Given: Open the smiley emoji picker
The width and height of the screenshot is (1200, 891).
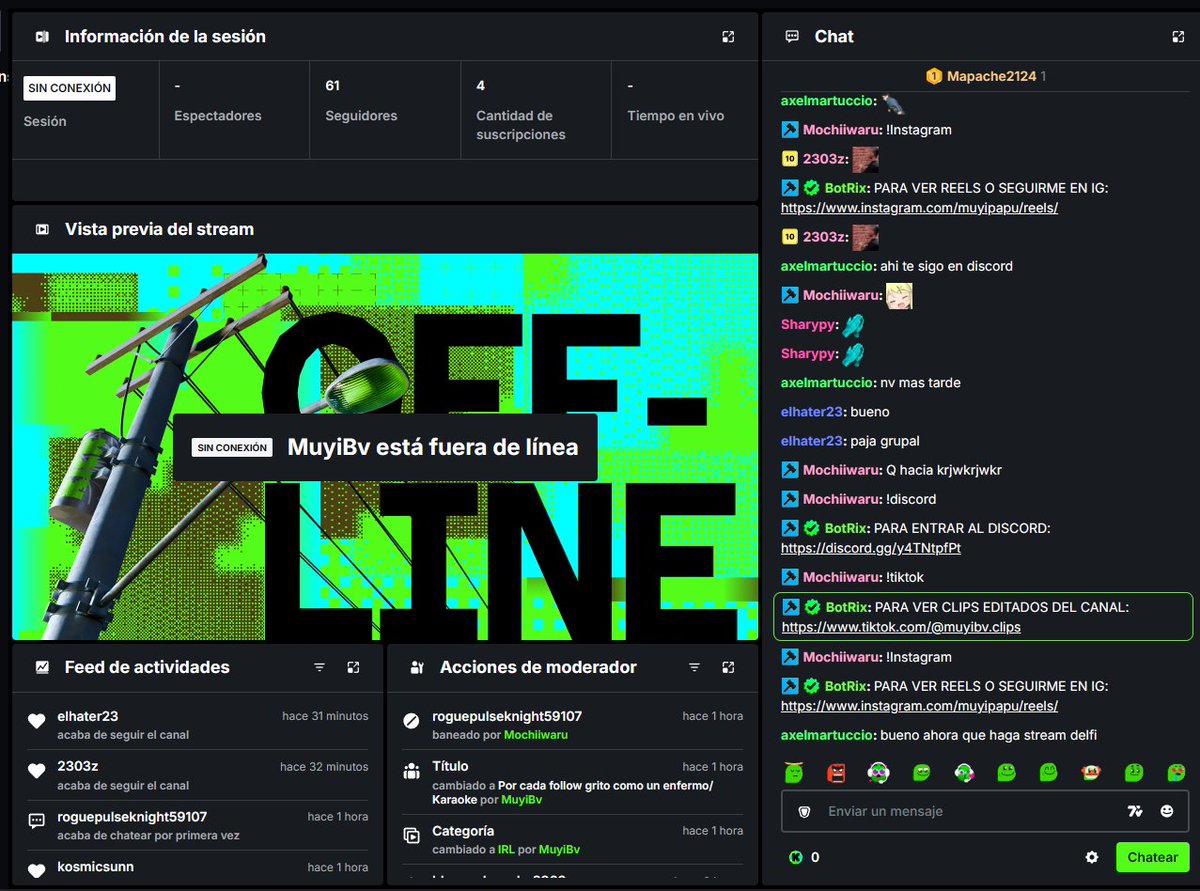Looking at the screenshot, I should tap(1167, 811).
